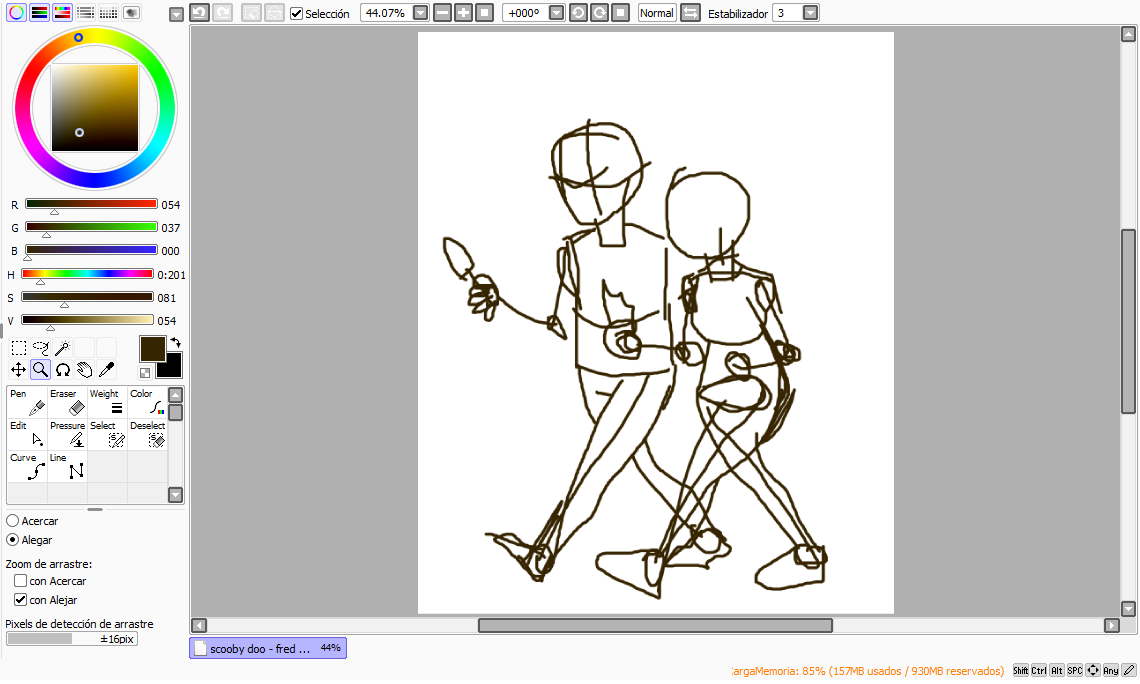Choose the Line linework tool
1140x684 pixels.
point(68,466)
